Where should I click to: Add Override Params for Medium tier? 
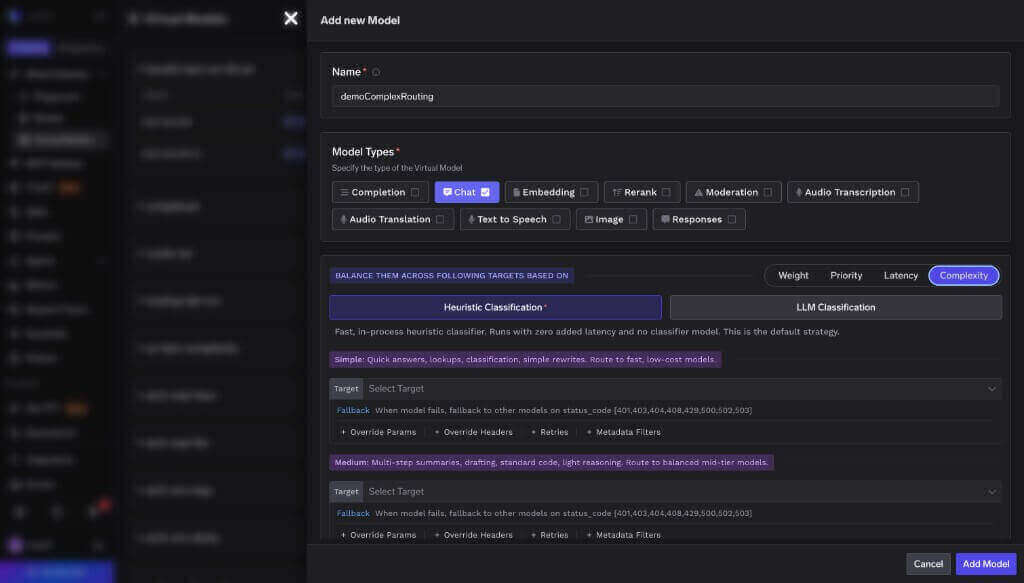378,535
